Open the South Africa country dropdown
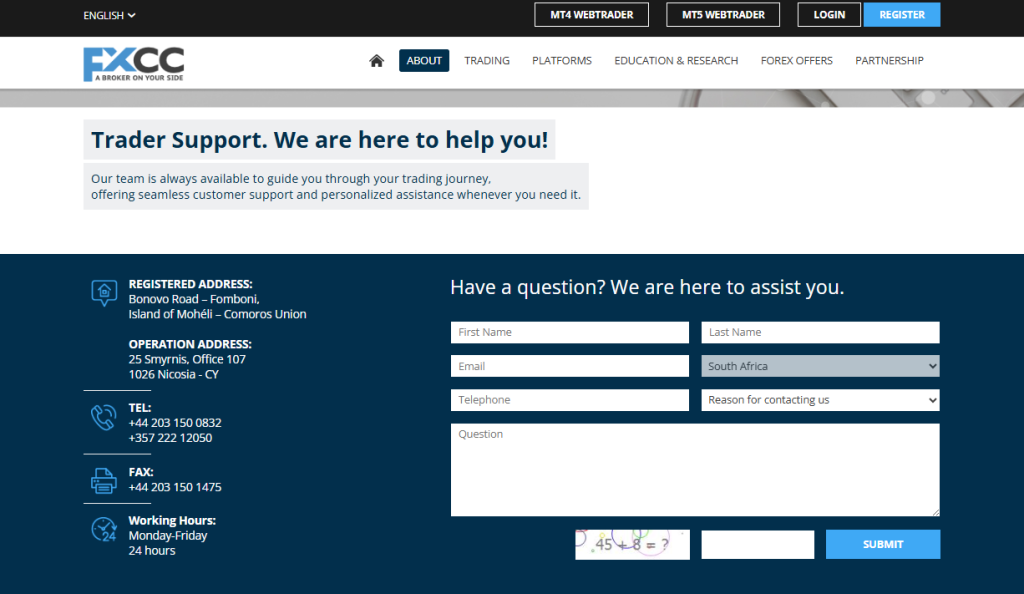This screenshot has height=594, width=1024. [820, 366]
